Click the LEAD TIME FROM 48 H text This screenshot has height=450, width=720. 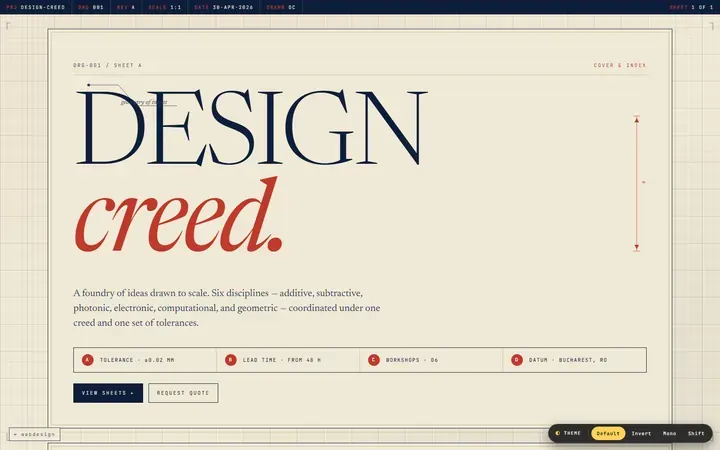click(281, 360)
